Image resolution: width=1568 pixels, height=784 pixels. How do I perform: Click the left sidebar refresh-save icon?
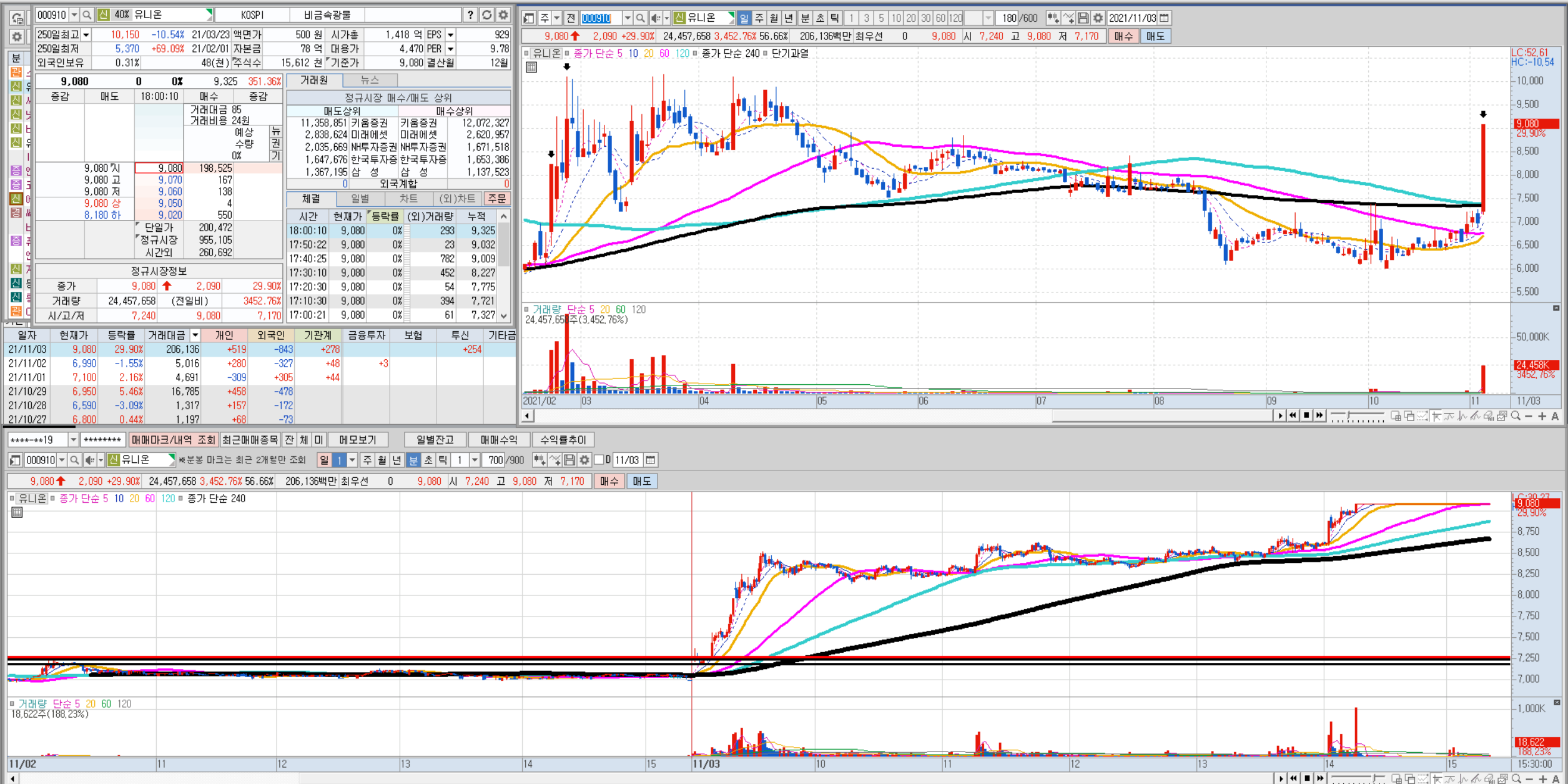click(17, 18)
